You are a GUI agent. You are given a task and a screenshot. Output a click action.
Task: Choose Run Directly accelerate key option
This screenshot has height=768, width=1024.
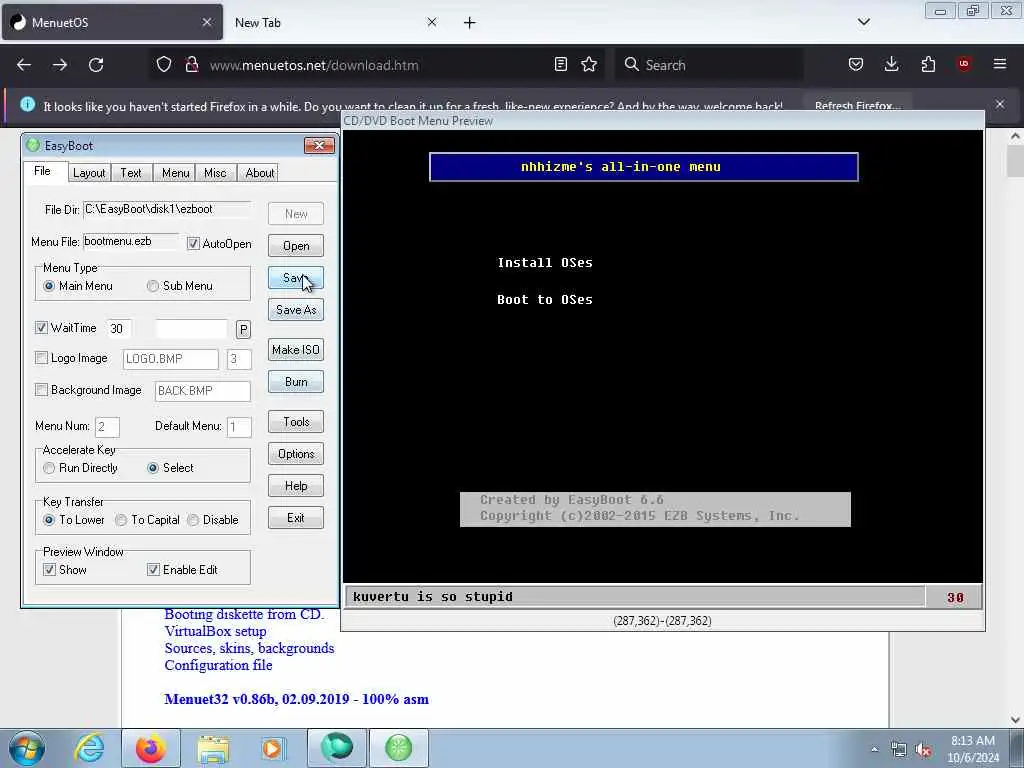(49, 468)
